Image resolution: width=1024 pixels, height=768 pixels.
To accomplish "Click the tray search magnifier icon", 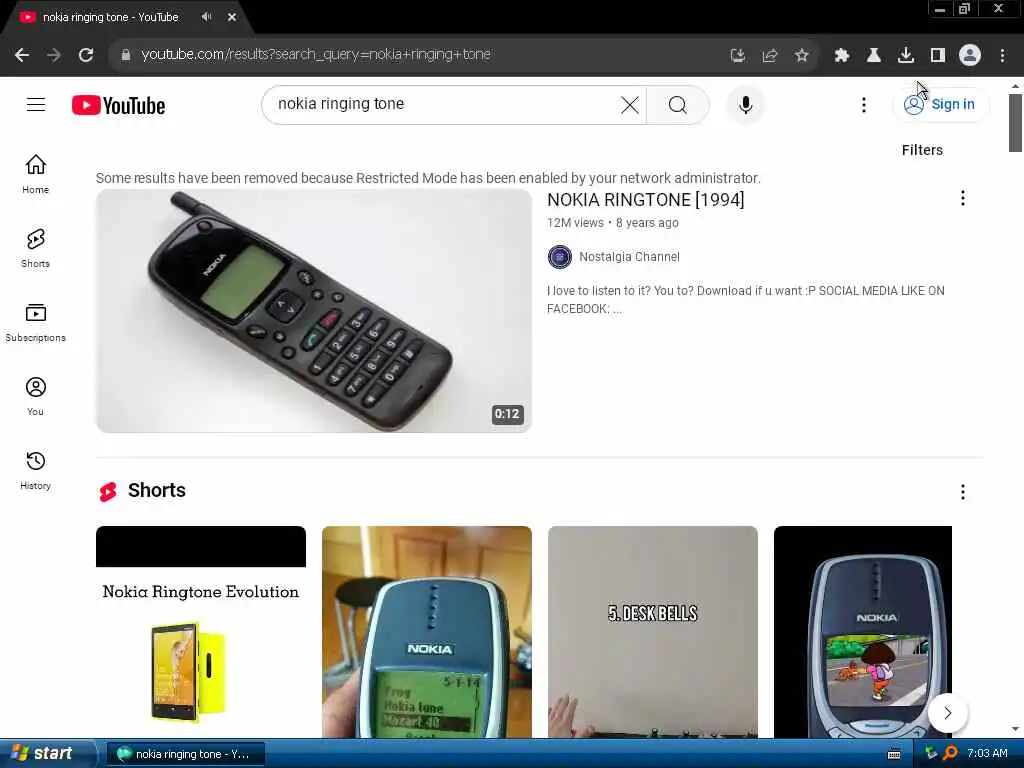I will tap(950, 754).
